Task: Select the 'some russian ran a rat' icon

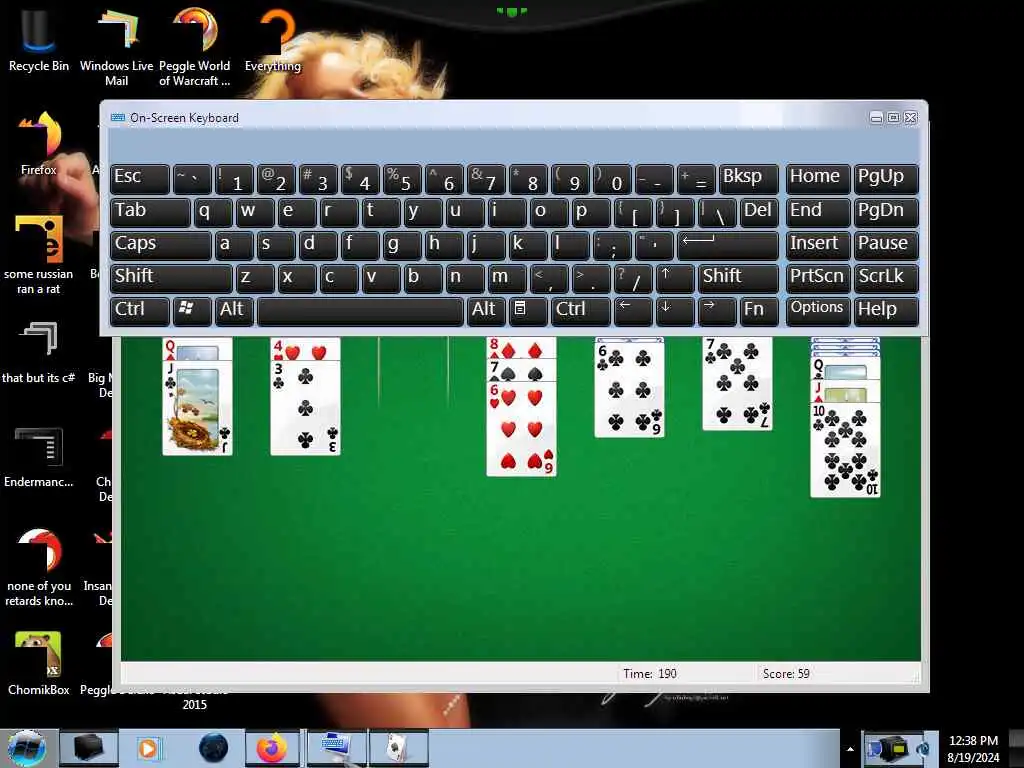Action: pyautogui.click(x=39, y=255)
